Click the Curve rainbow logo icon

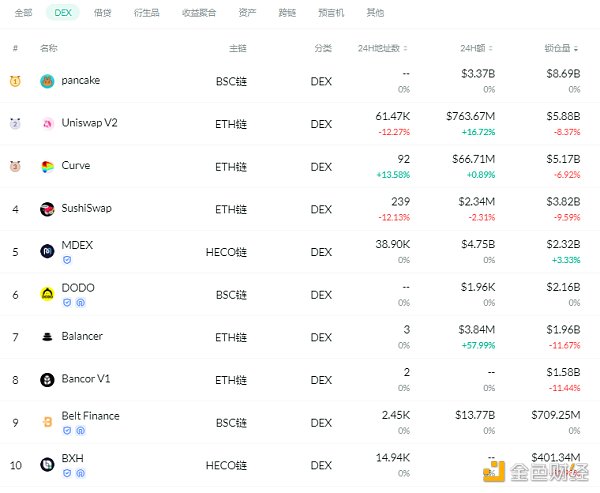[47, 166]
